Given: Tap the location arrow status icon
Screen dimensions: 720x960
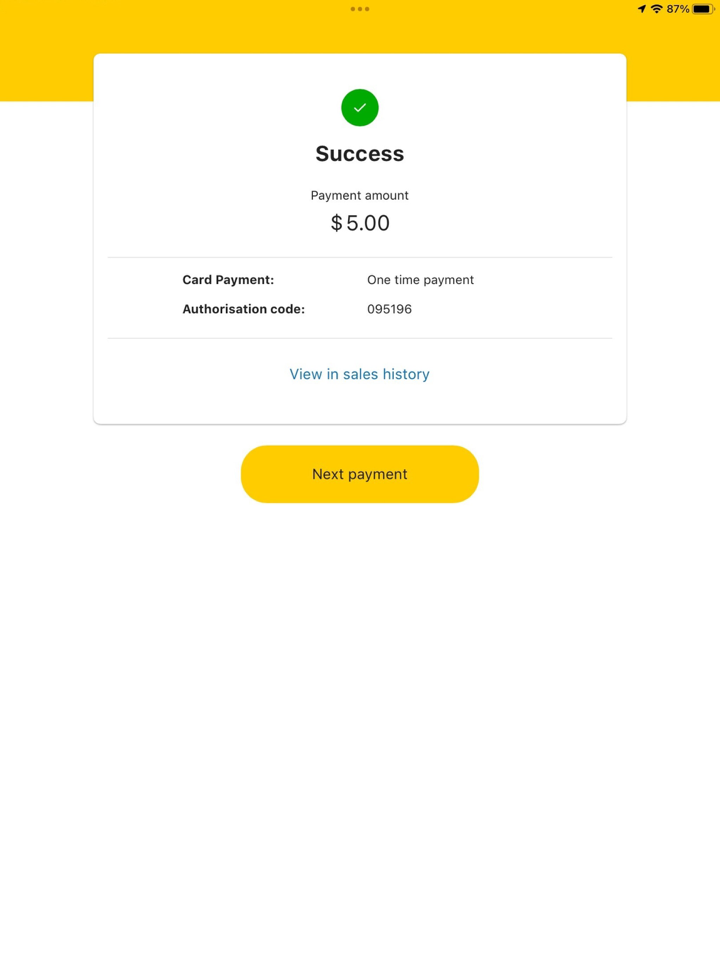Looking at the screenshot, I should coord(642,9).
